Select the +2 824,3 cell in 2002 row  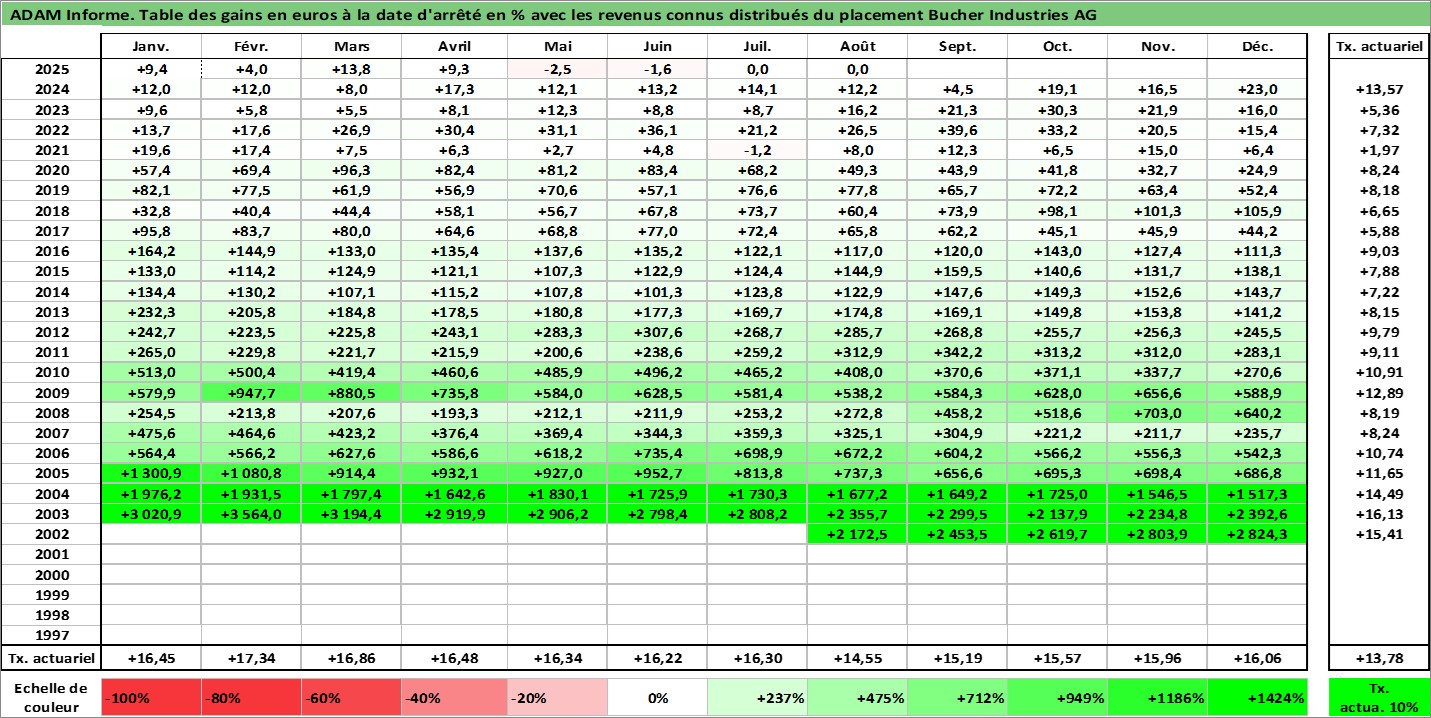pos(1257,534)
